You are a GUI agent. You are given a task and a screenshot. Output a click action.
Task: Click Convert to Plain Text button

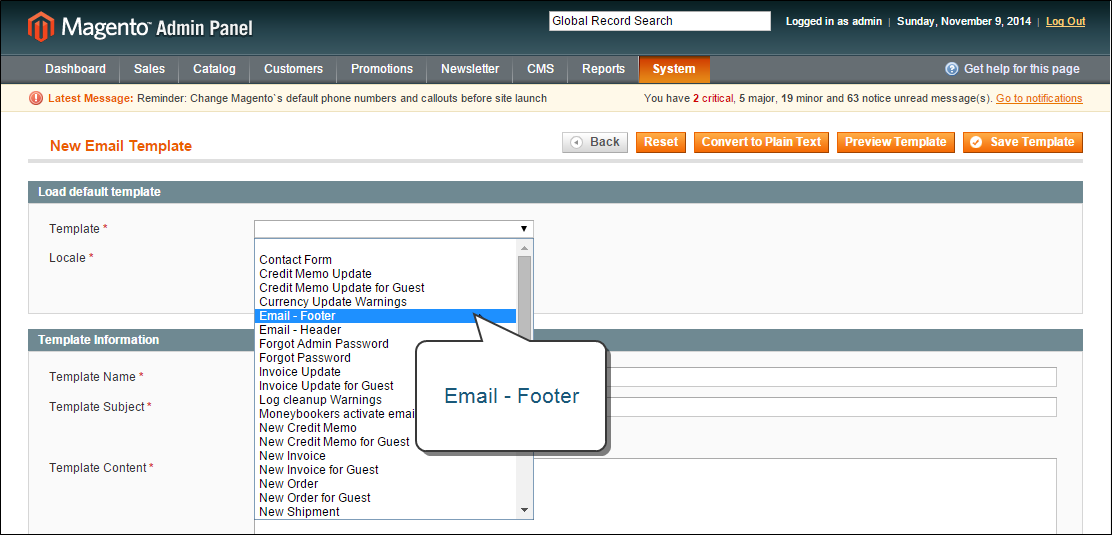762,142
